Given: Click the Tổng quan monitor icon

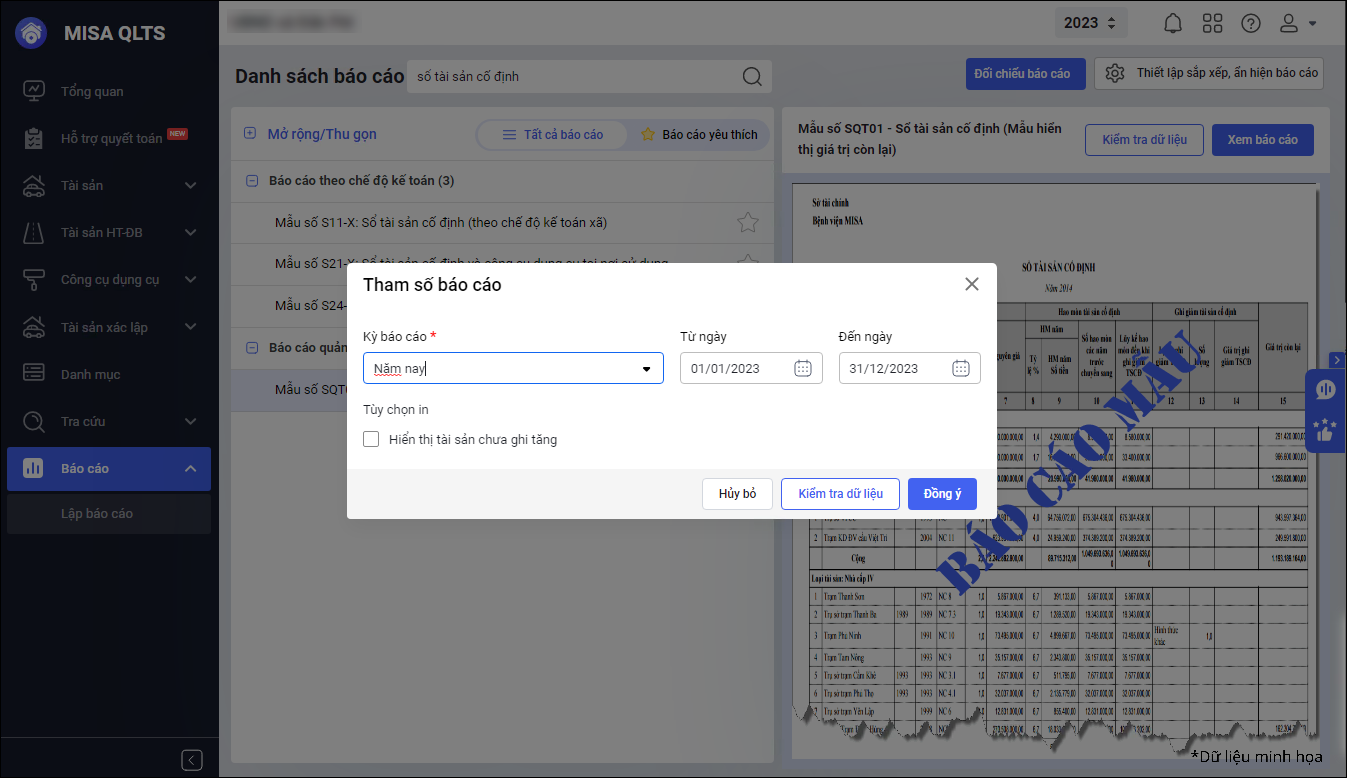Looking at the screenshot, I should coord(34,91).
